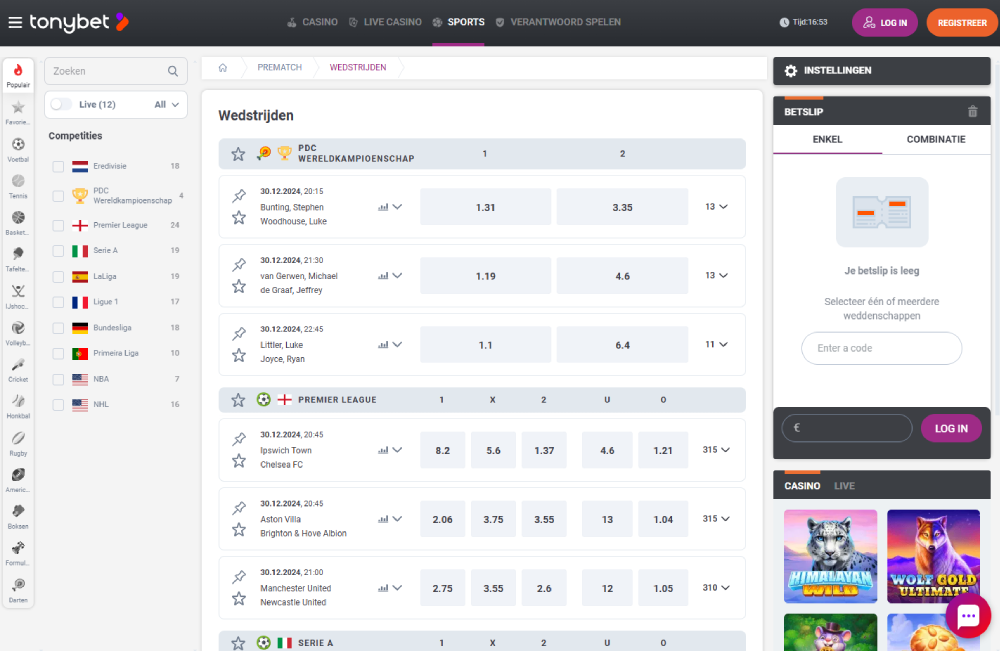The image size is (1000, 651).
Task: Check the Eredivisie competition box
Action: [58, 166]
